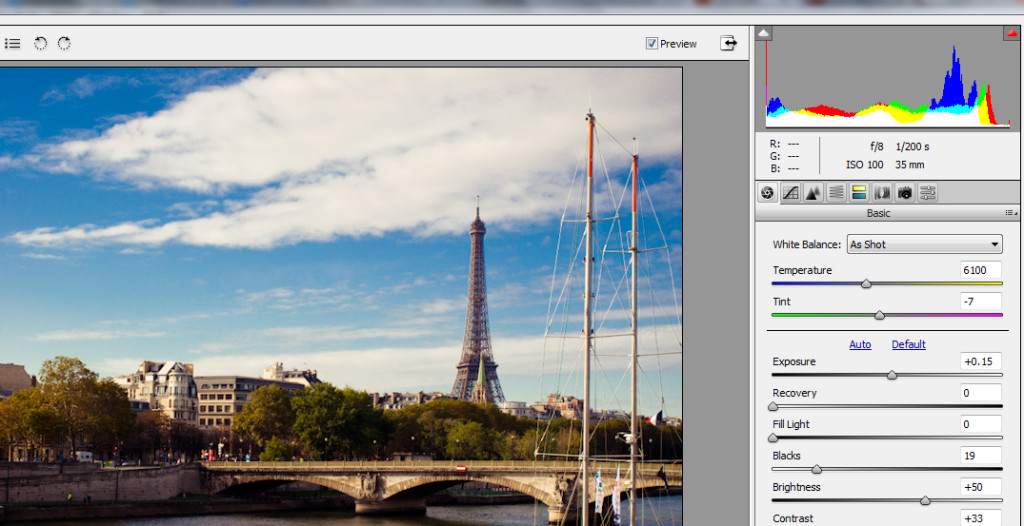
Task: Rotate image 90° clockwise
Action: (x=64, y=44)
